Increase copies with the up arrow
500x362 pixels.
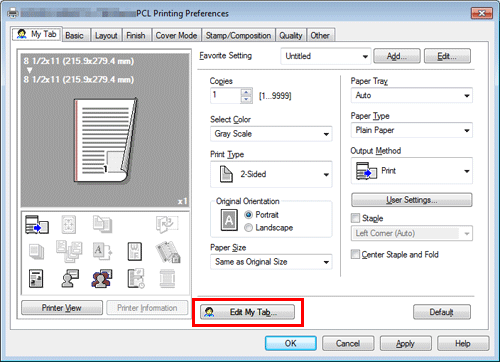pos(246,92)
